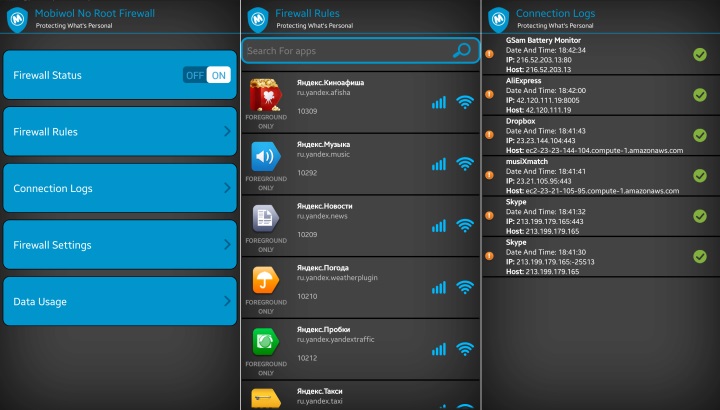Click the shield logo in Firewall Rules header
720x410 pixels.
coord(258,20)
